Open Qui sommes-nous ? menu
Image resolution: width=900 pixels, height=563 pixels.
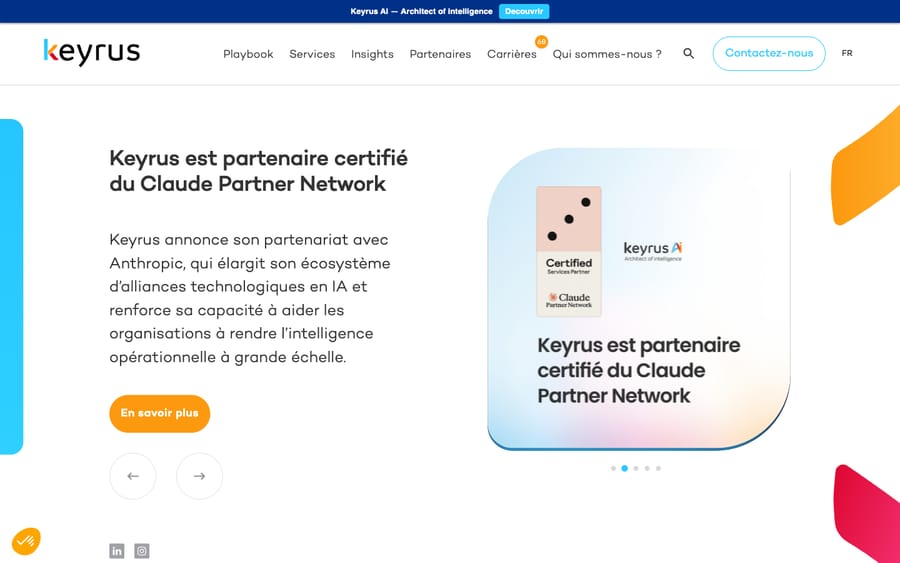point(607,54)
